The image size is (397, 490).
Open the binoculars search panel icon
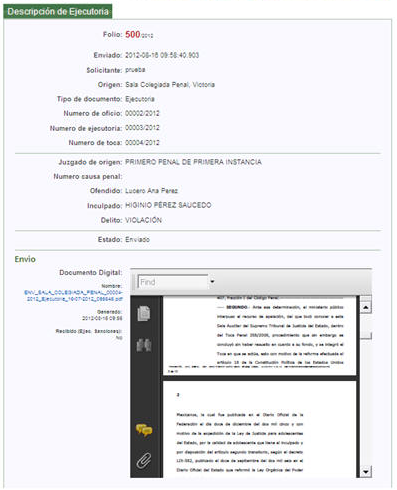click(x=144, y=345)
